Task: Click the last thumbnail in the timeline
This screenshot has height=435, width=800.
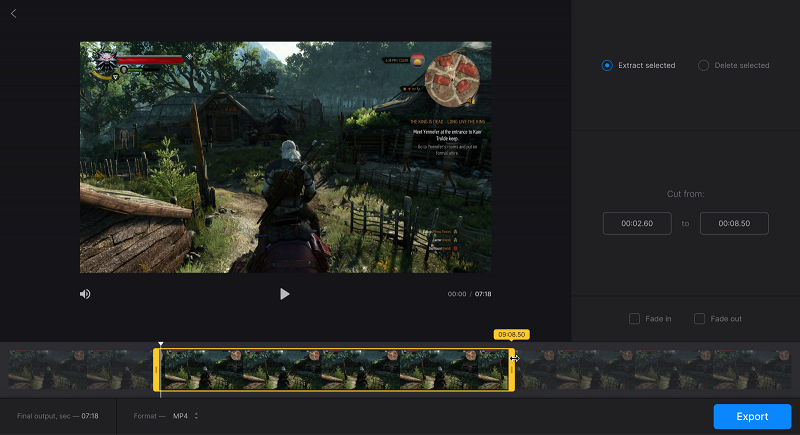Action: tap(752, 370)
